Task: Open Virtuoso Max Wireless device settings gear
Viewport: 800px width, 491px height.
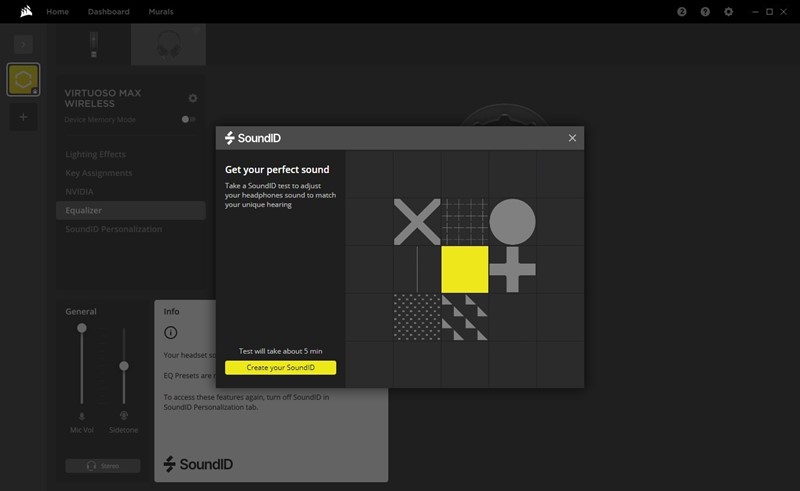Action: (x=193, y=98)
